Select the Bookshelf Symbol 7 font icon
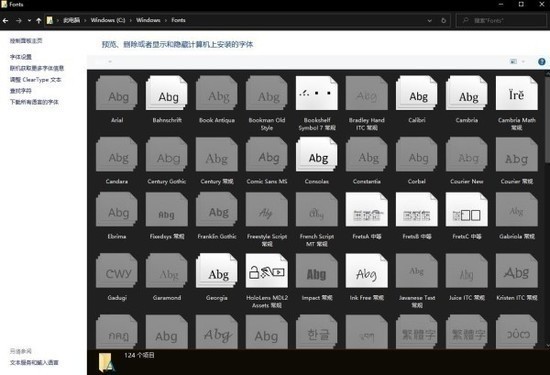 316,93
